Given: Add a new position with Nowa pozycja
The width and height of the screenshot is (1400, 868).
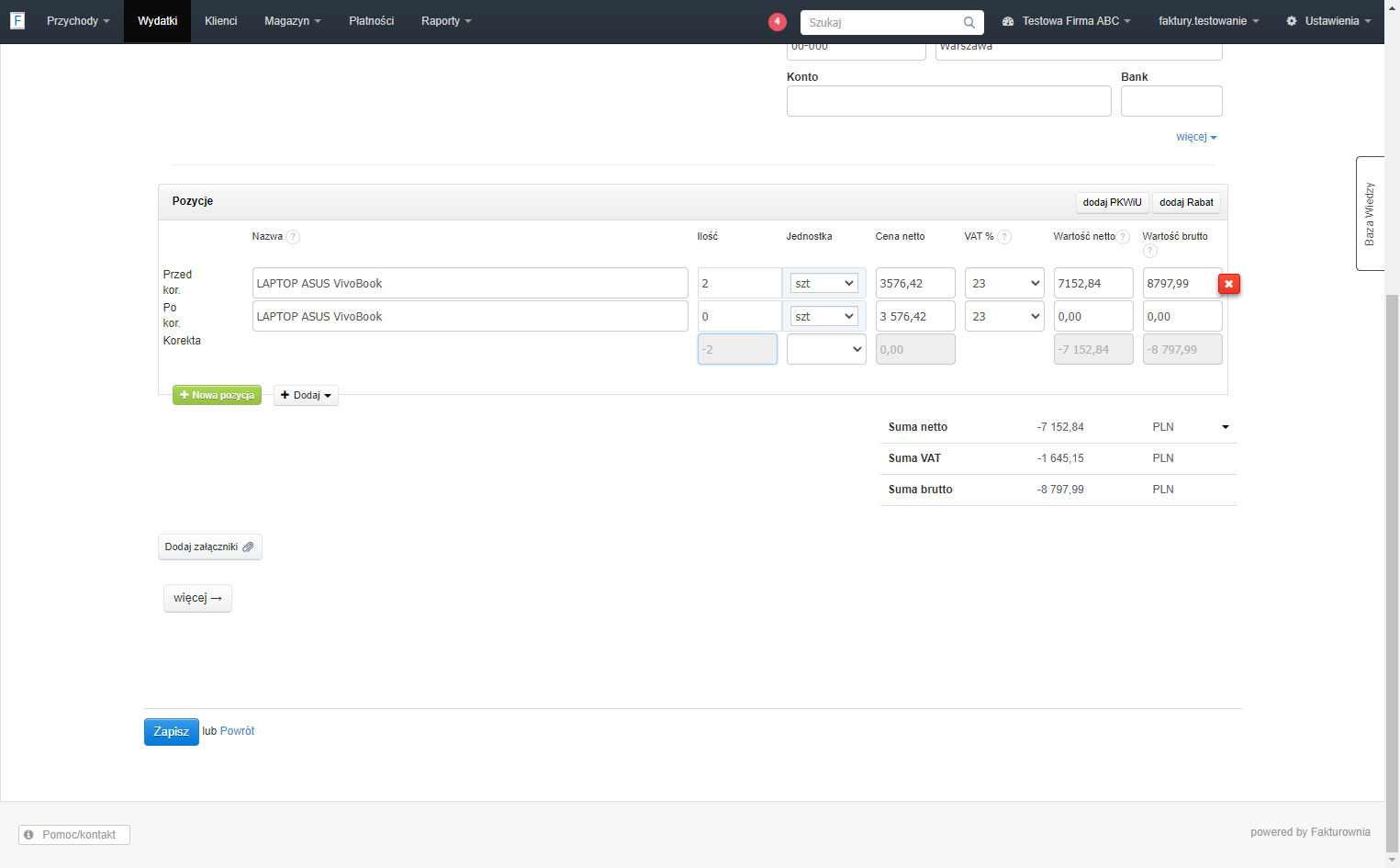Looking at the screenshot, I should click(x=217, y=395).
